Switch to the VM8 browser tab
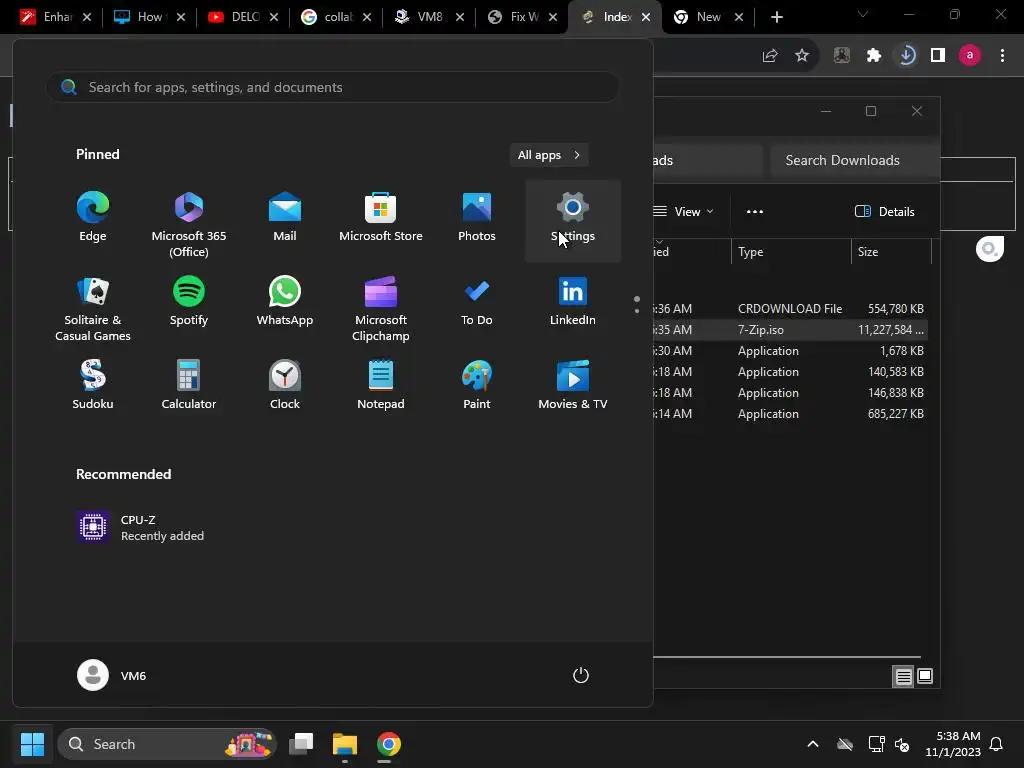Screen dimensions: 1024x768 pos(428,17)
